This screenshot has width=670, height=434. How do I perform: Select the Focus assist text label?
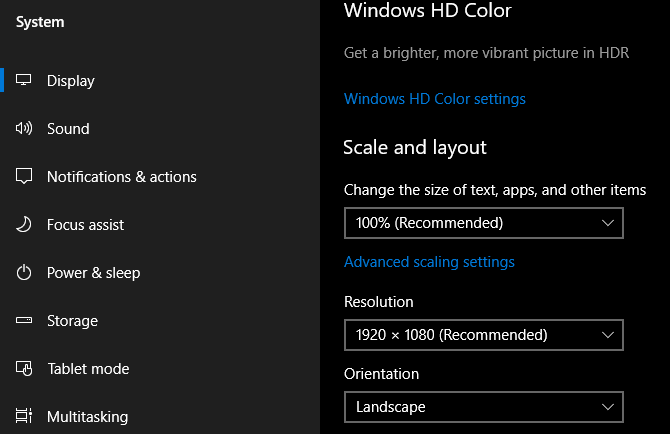click(x=86, y=225)
